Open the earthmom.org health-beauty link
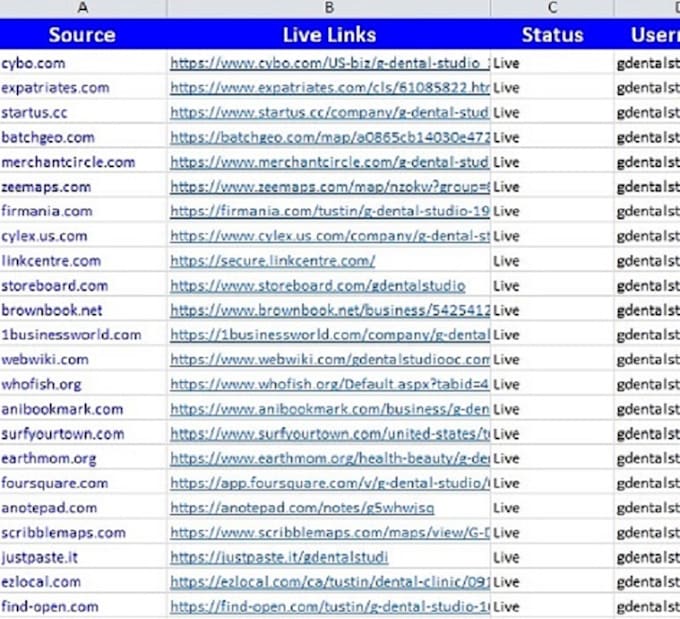680x619 pixels. click(330, 459)
